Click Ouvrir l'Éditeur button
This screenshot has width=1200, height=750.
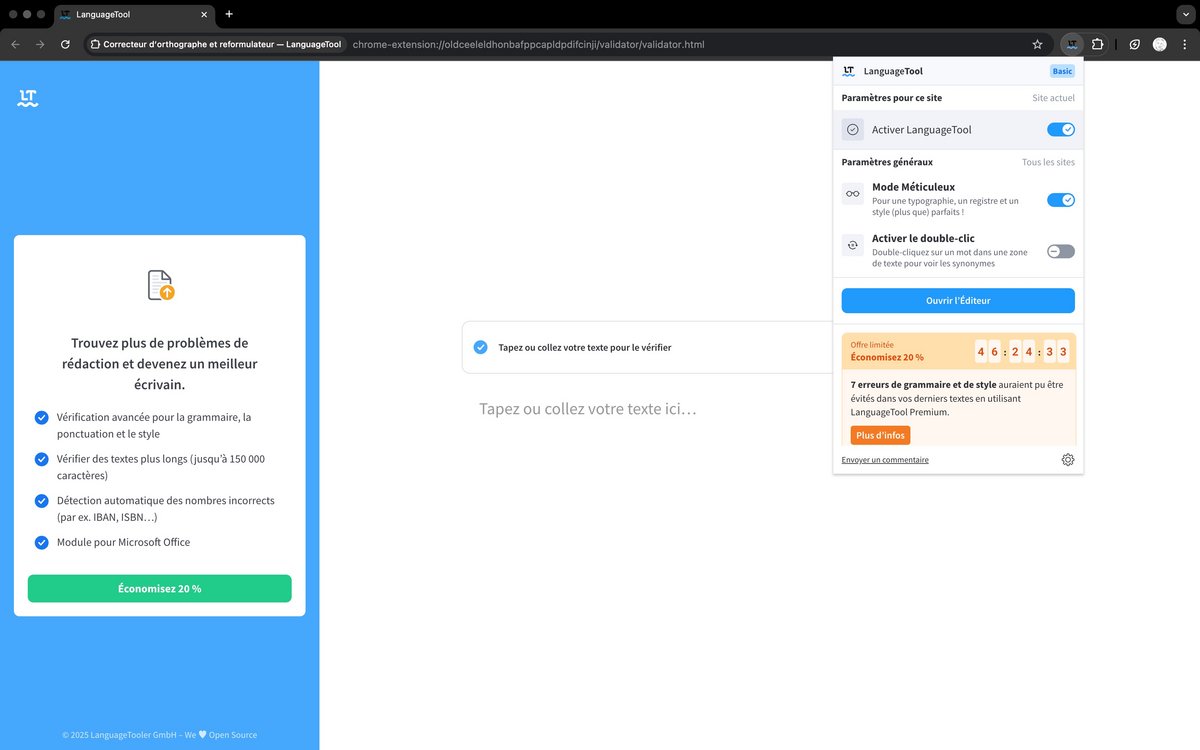pyautogui.click(x=958, y=300)
